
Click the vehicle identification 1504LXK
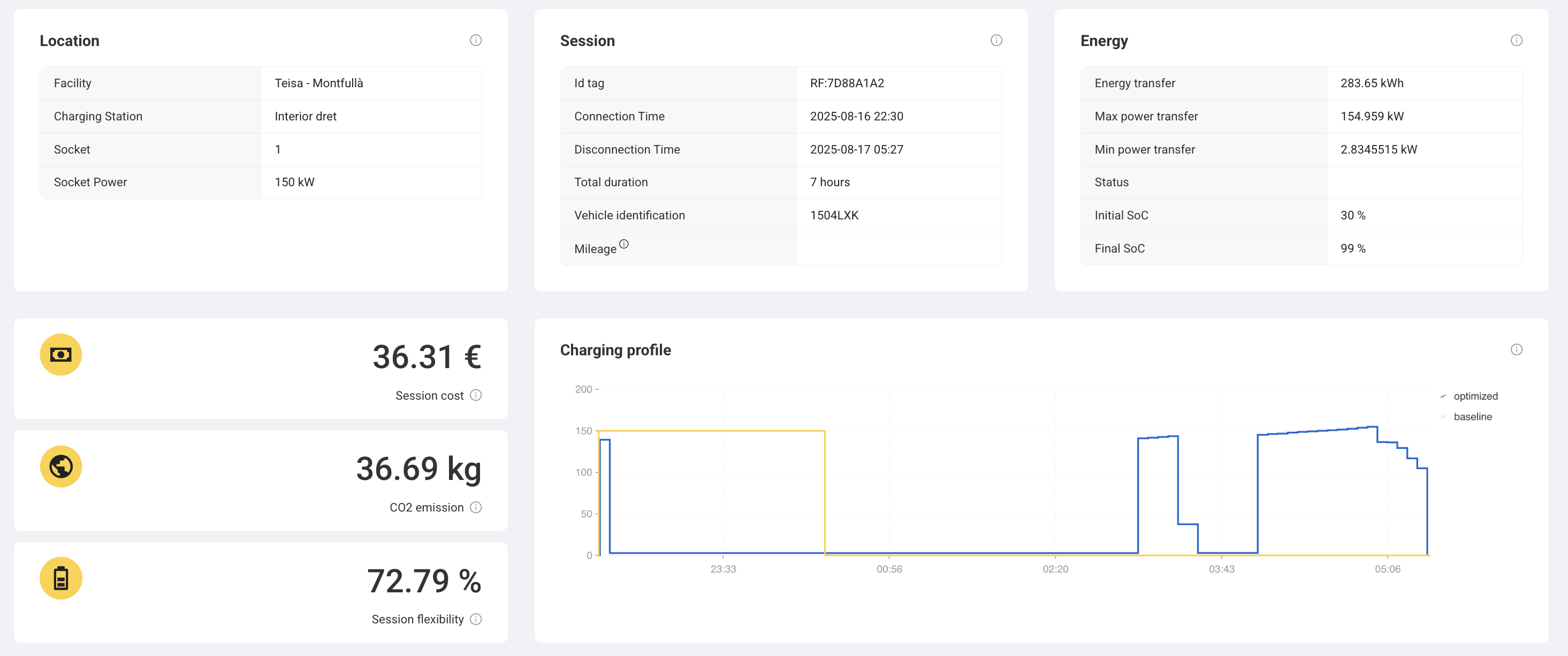pyautogui.click(x=834, y=216)
